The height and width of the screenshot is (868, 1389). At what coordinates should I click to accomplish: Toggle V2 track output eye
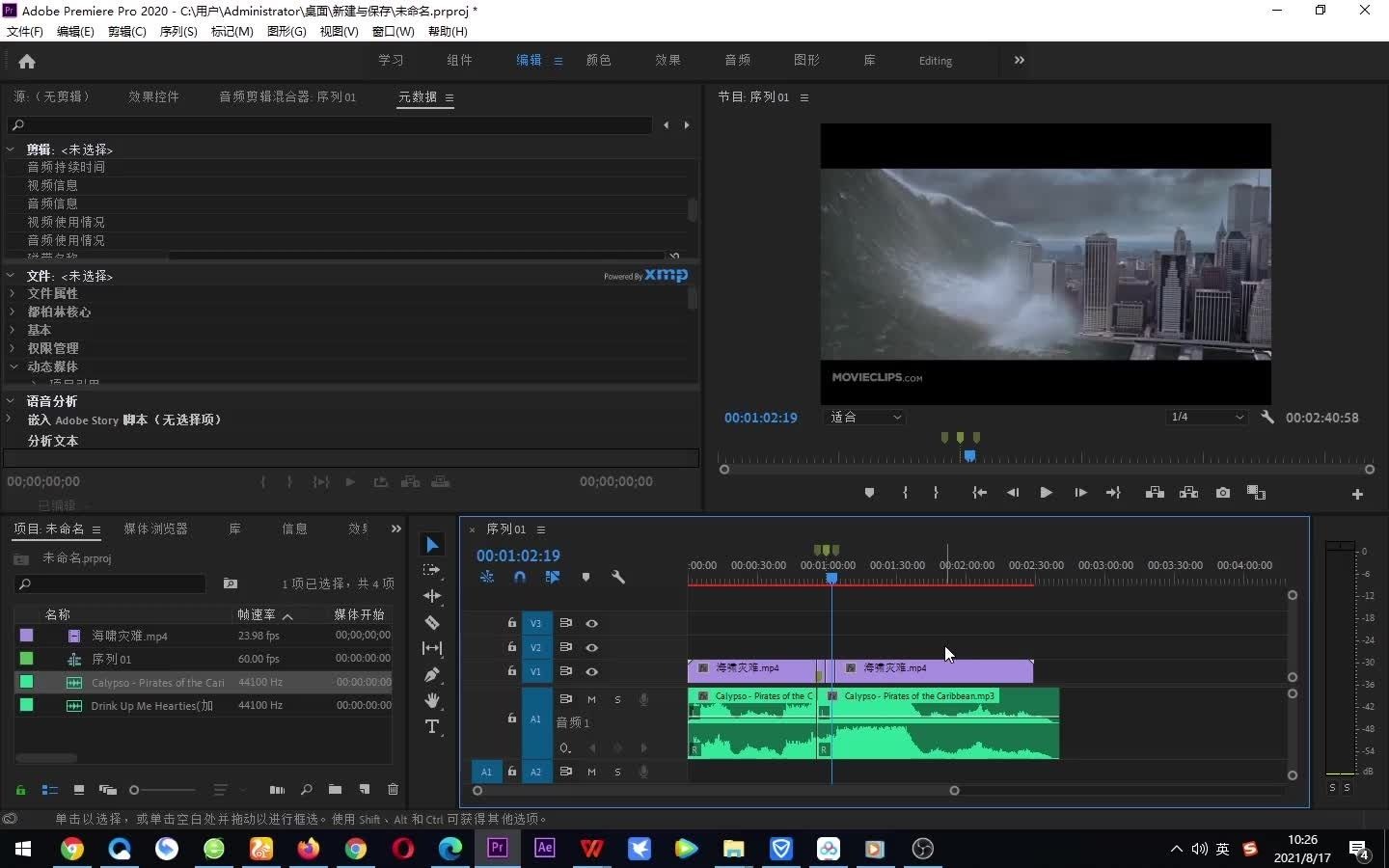click(x=591, y=647)
